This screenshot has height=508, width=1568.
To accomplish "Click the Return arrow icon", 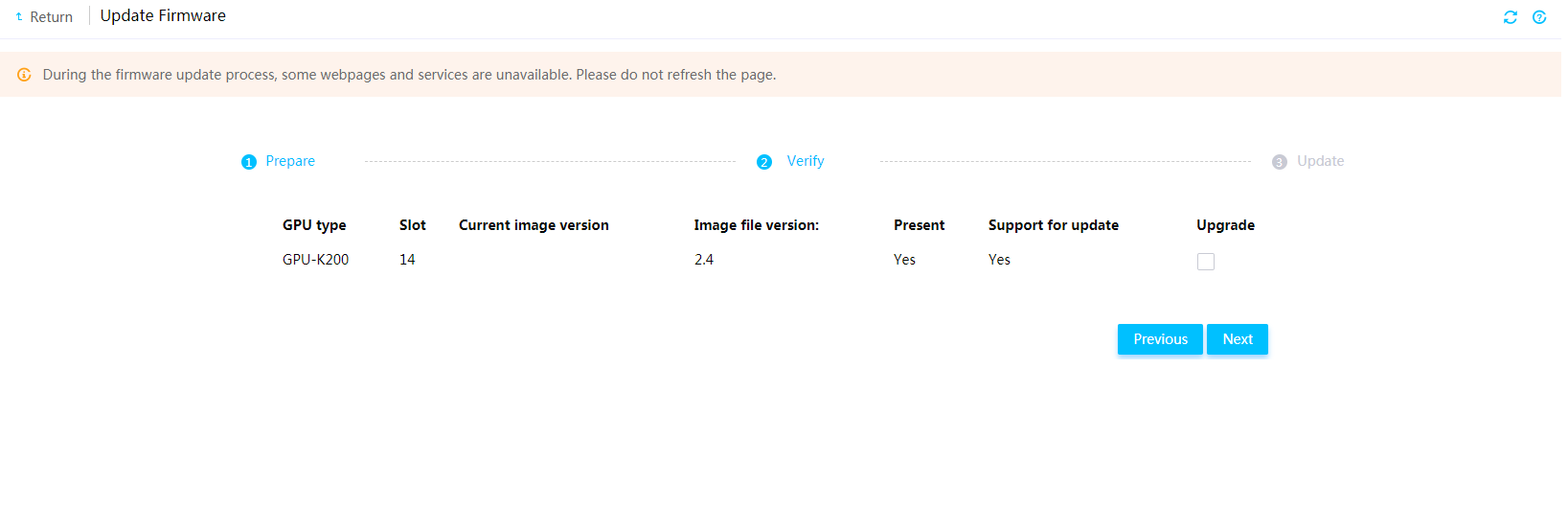I will coord(19,17).
